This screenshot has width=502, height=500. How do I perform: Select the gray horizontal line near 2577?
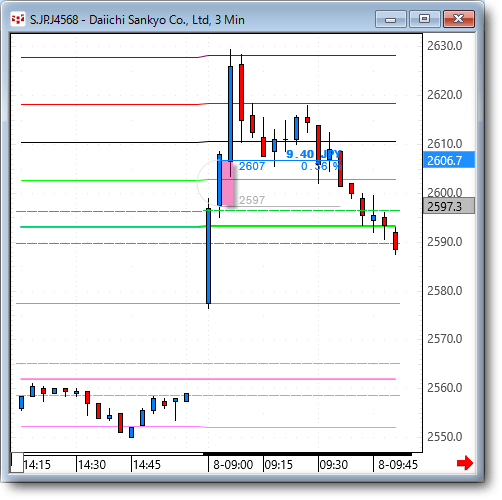coord(208,303)
